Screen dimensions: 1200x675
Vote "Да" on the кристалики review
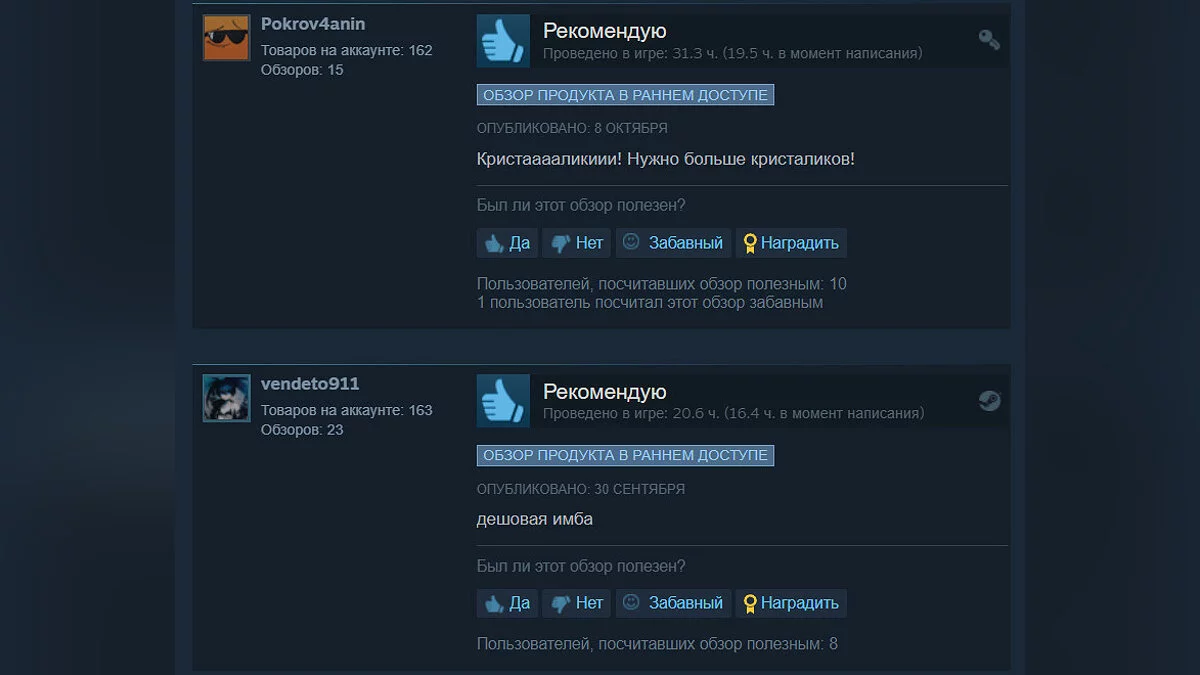click(x=508, y=243)
